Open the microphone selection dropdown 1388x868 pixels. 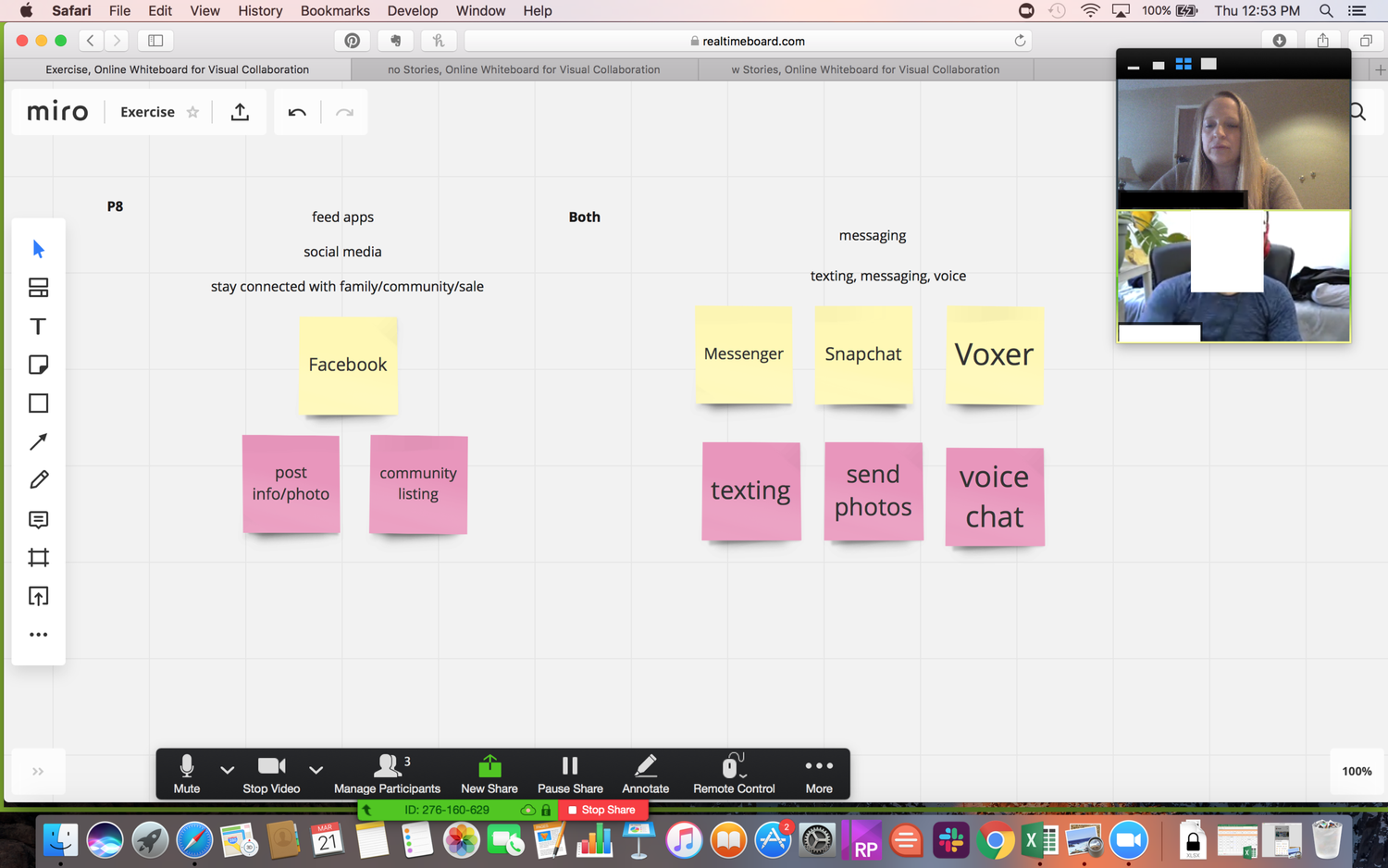(x=228, y=771)
